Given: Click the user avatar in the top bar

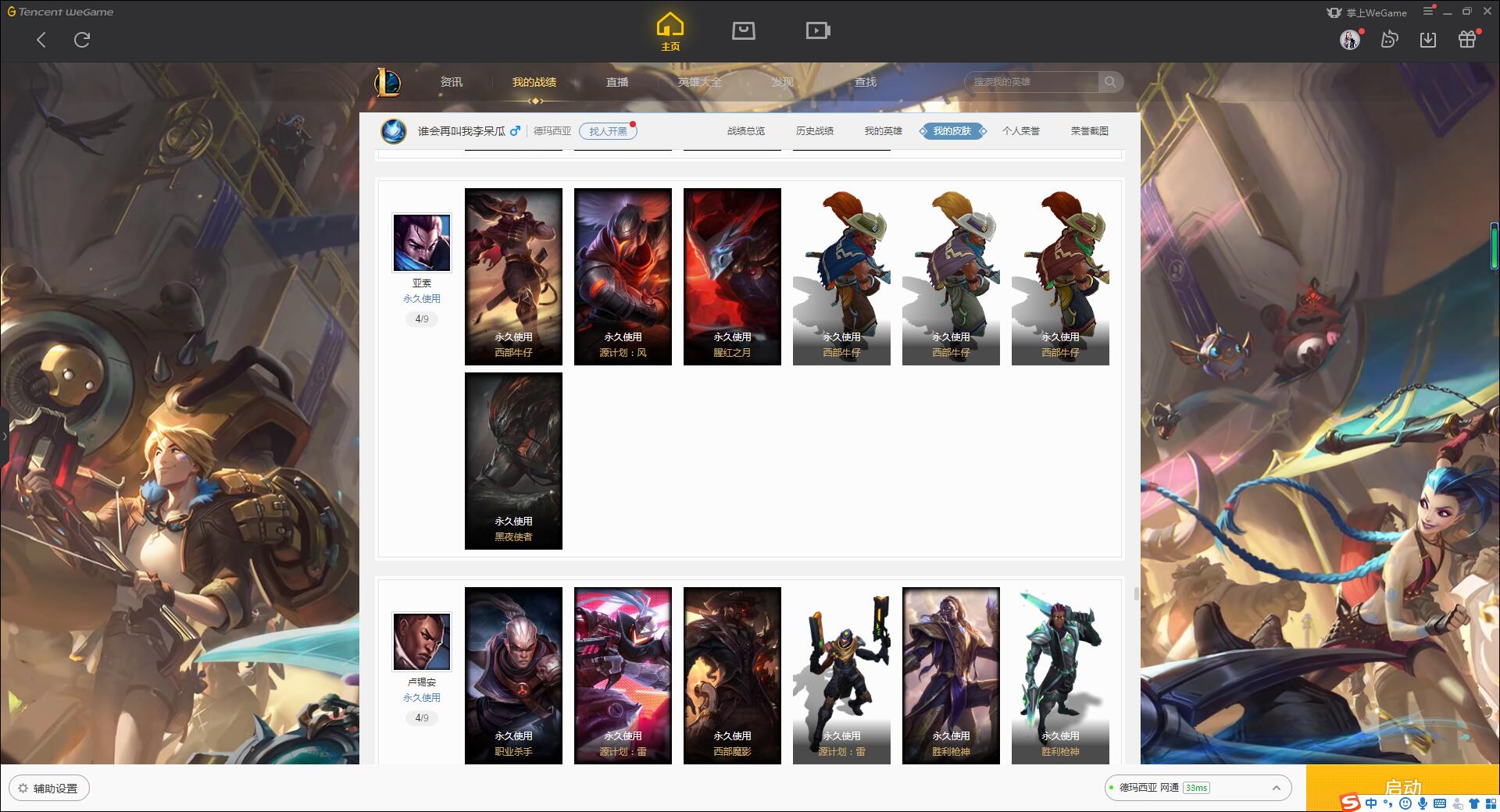Looking at the screenshot, I should pyautogui.click(x=1350, y=39).
